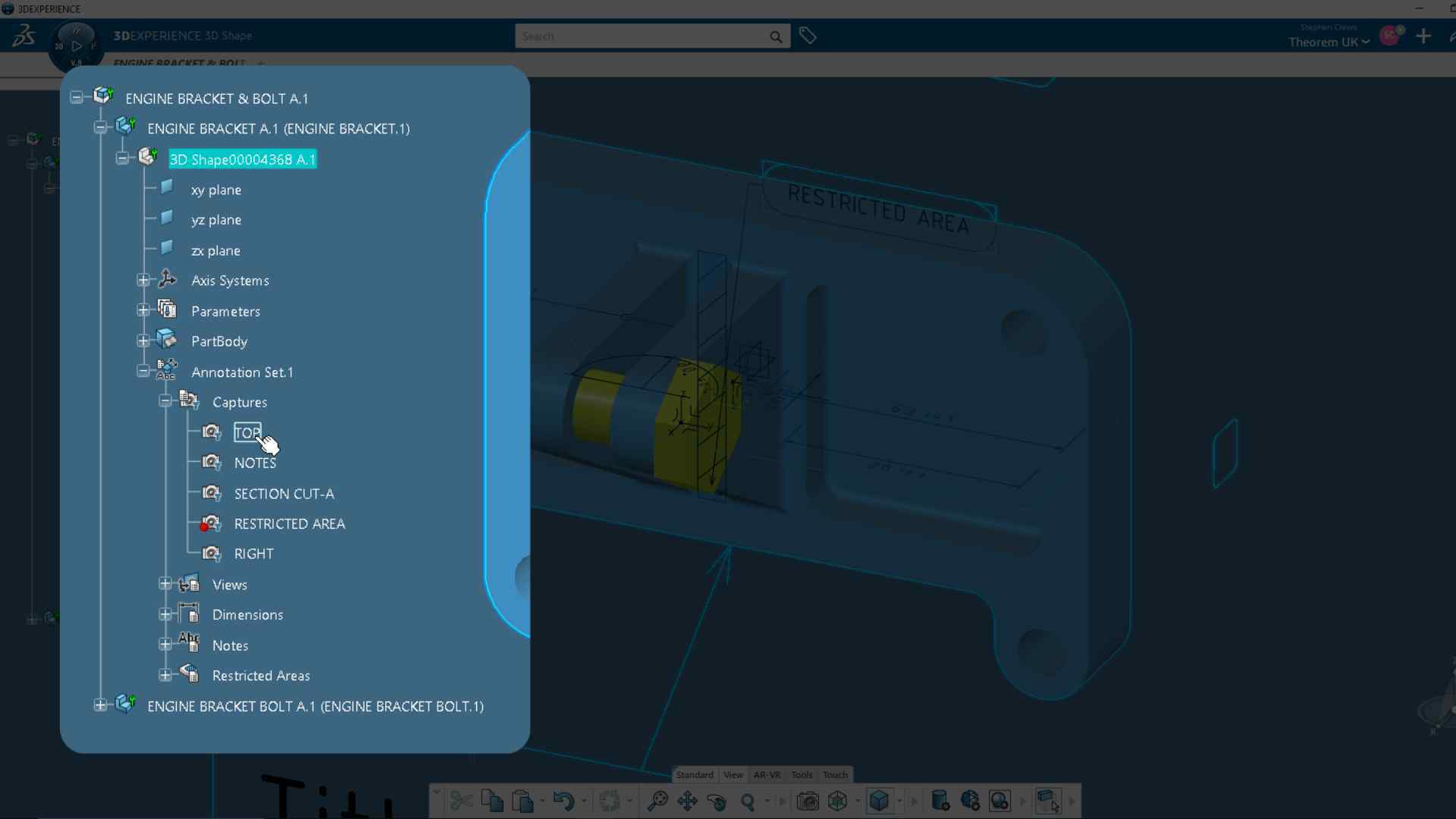The width and height of the screenshot is (1456, 819).
Task: Select the Cut scissors tool in the toolbar
Action: pos(461,801)
